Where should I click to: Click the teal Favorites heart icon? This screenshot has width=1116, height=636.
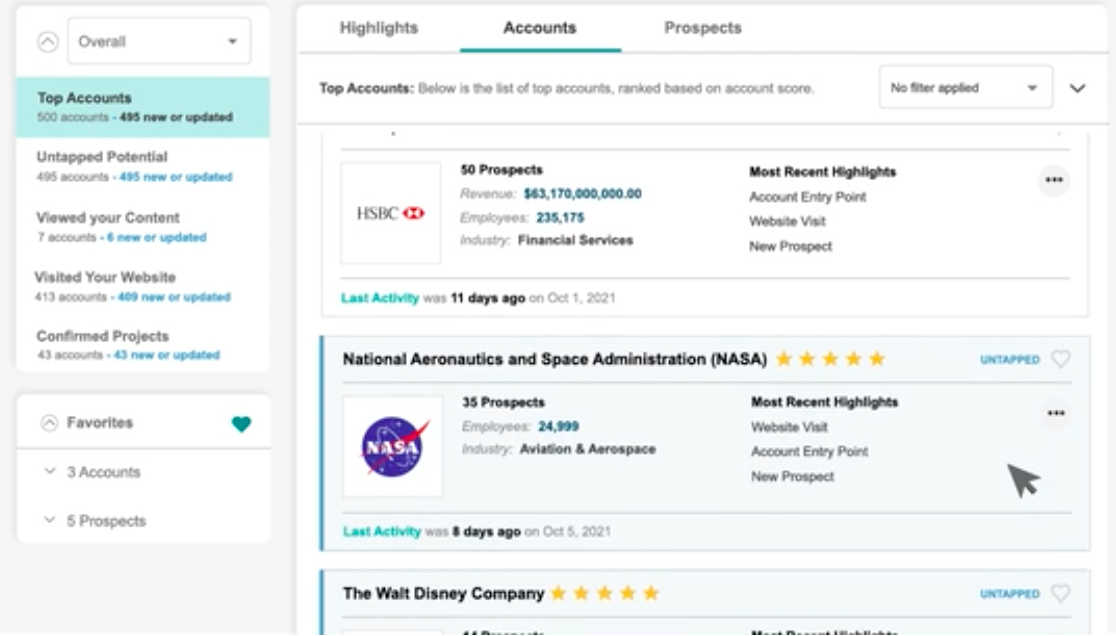241,424
